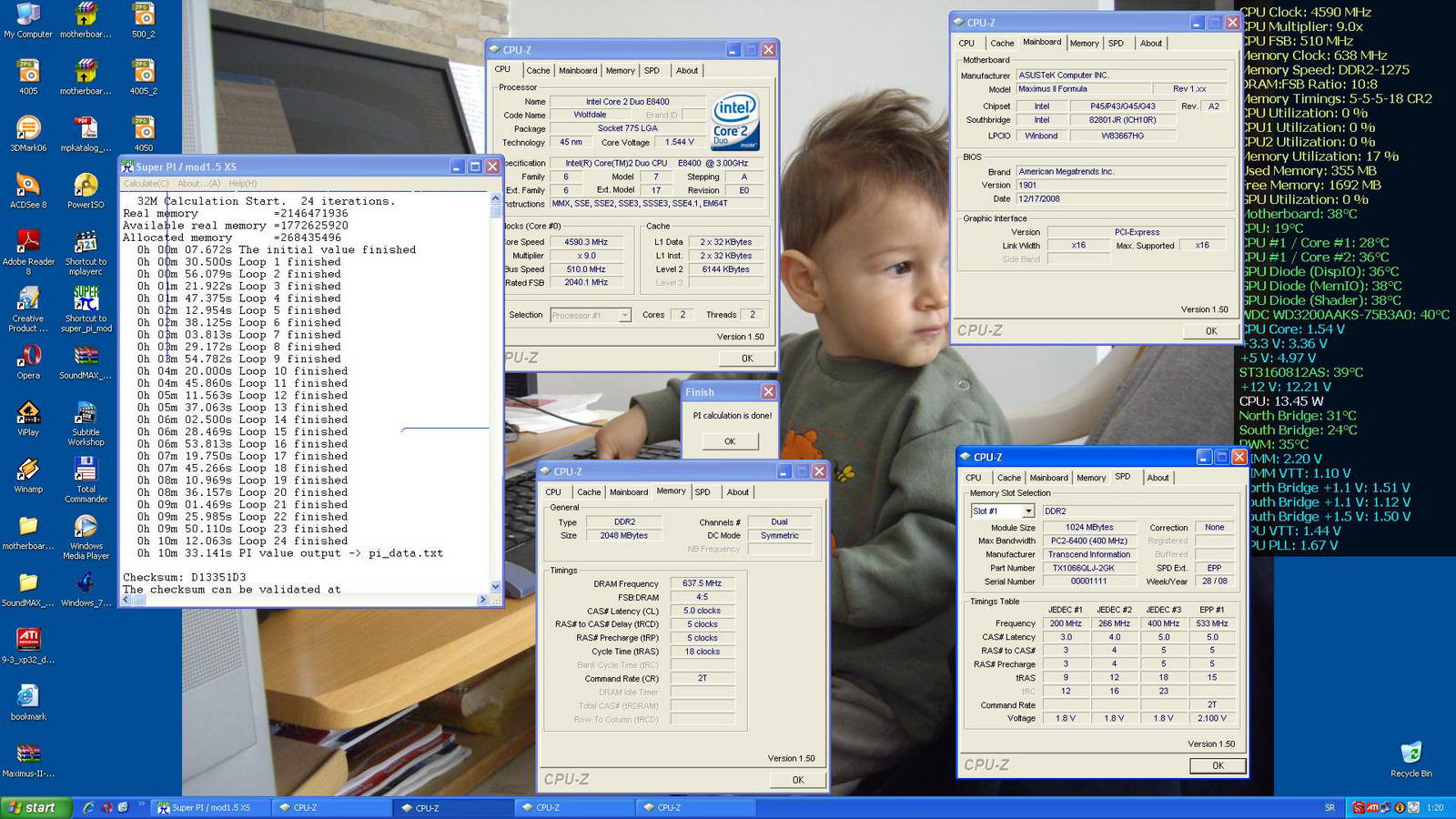Viewport: 1456px width, 819px height.
Task: Launch 3DMark06 from the desktop
Action: pyautogui.click(x=28, y=133)
